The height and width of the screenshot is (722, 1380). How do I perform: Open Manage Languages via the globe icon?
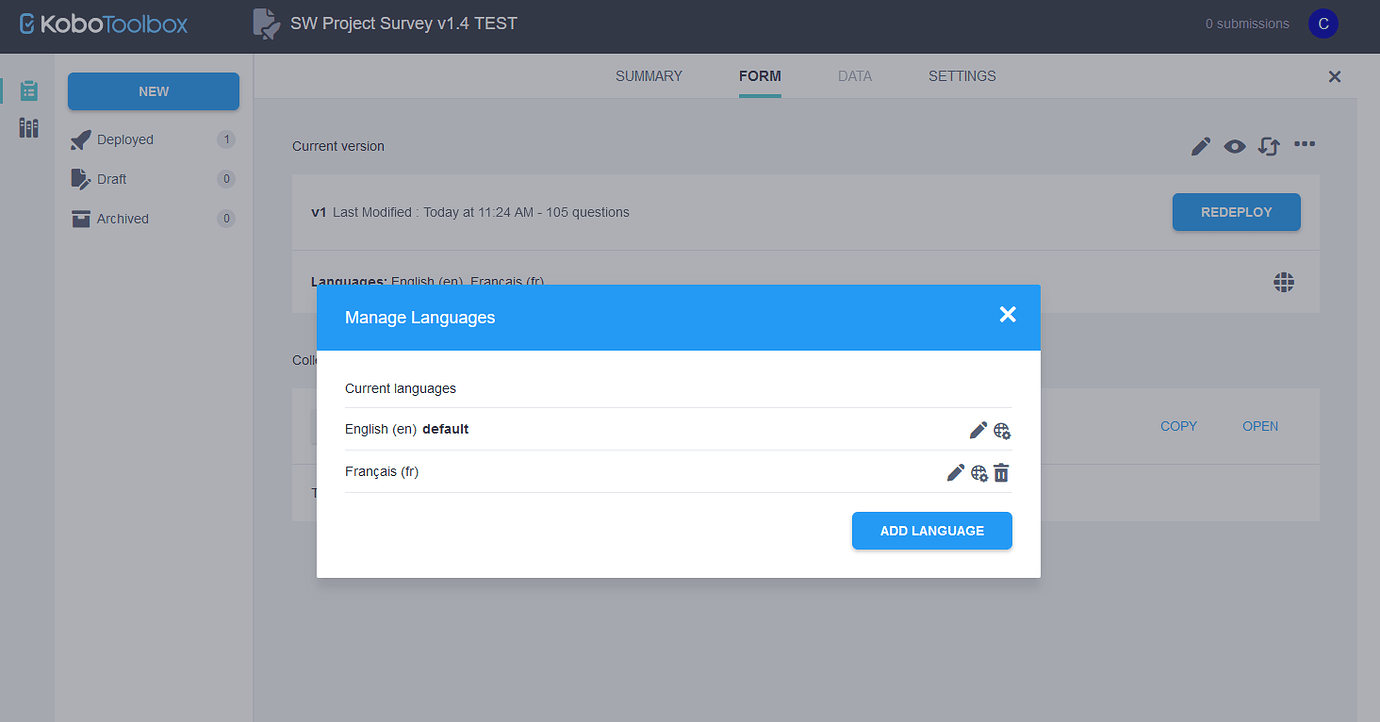(x=1283, y=282)
